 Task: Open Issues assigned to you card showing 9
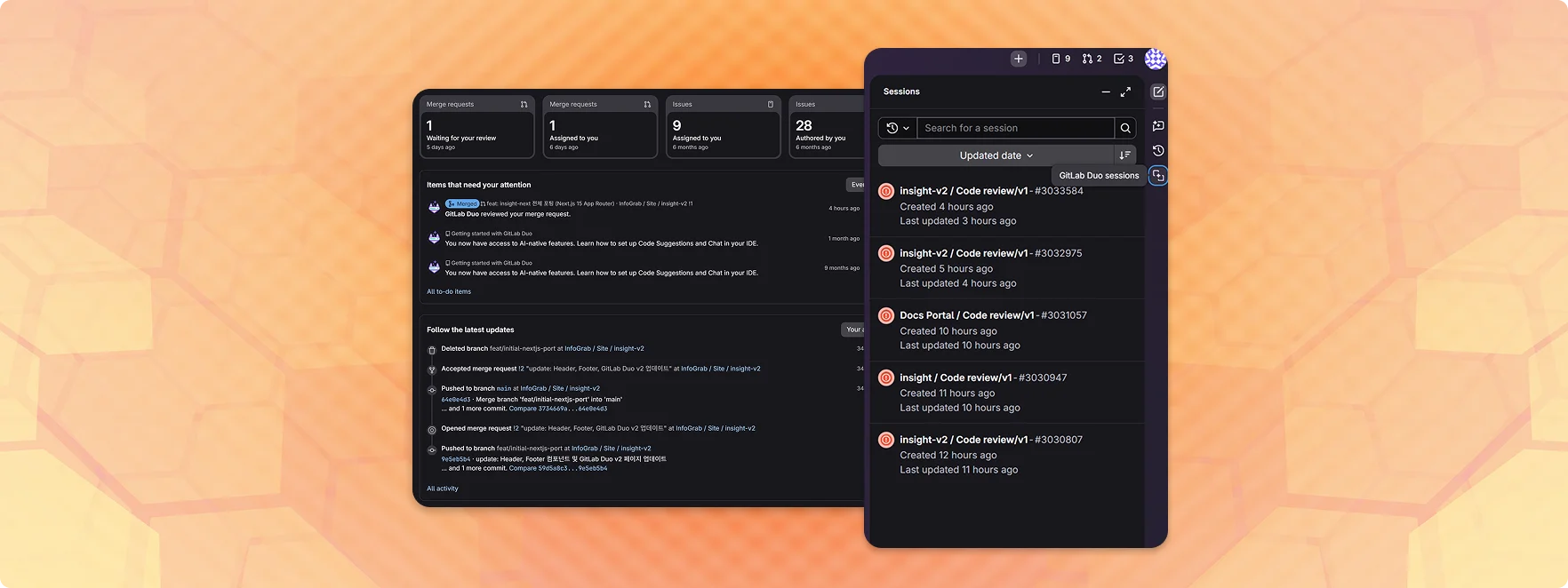pyautogui.click(x=723, y=127)
